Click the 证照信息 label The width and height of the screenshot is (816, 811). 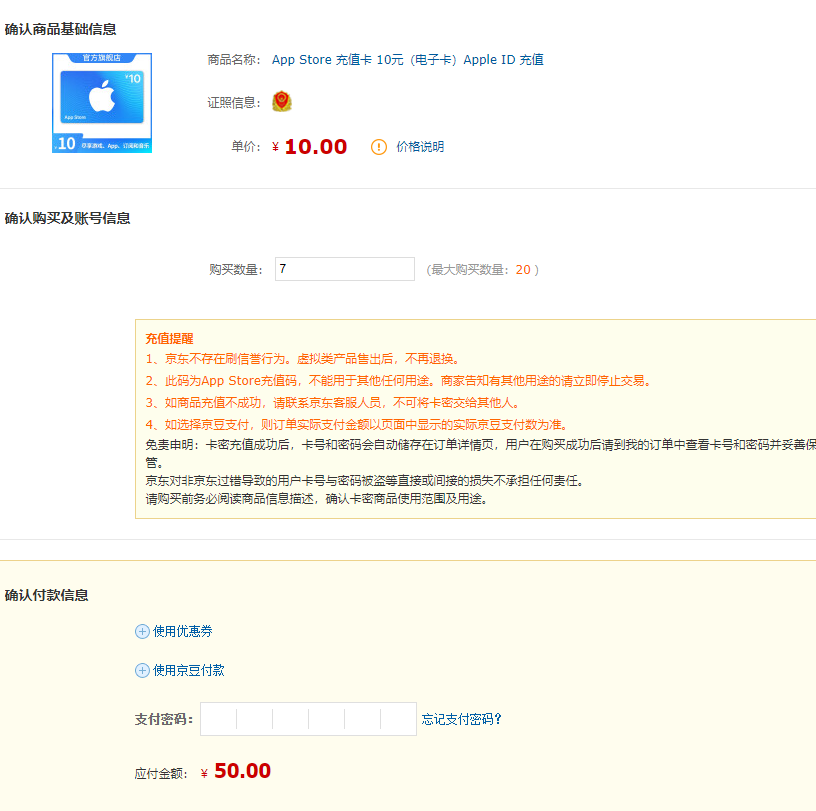(x=234, y=103)
